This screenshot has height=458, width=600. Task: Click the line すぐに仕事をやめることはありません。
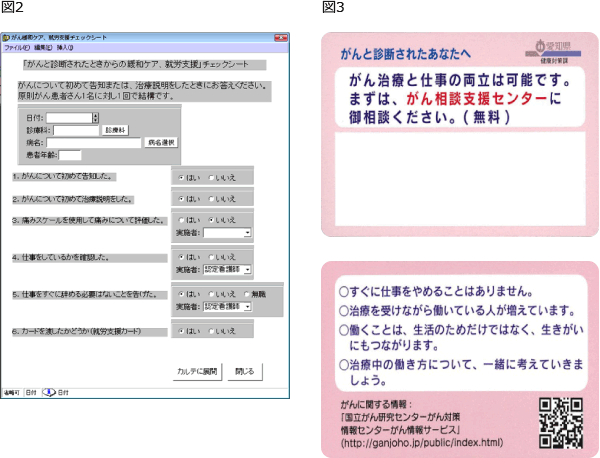click(x=437, y=292)
